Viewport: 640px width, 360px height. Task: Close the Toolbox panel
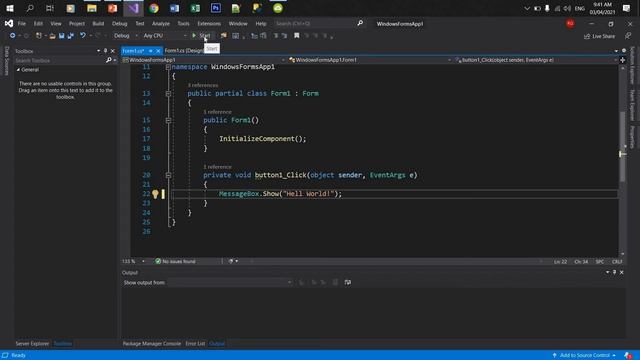[113, 51]
